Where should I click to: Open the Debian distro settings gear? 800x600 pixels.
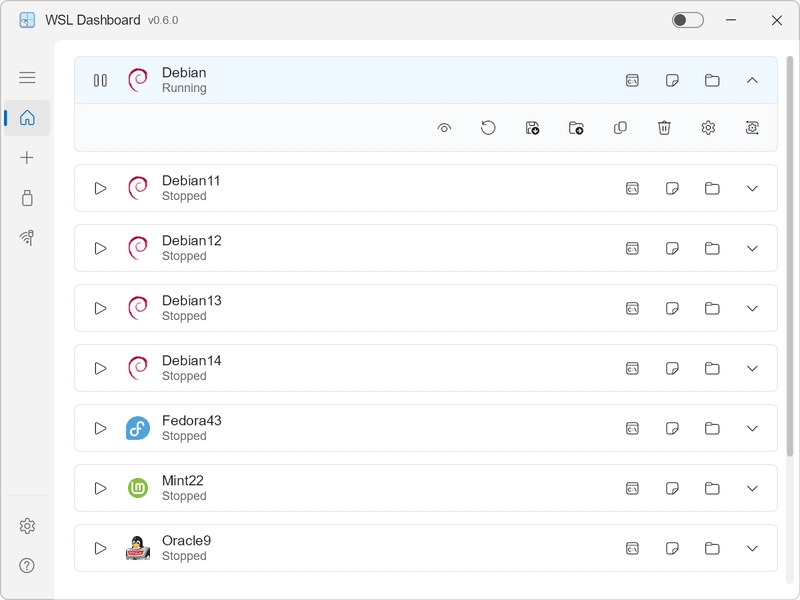(708, 128)
